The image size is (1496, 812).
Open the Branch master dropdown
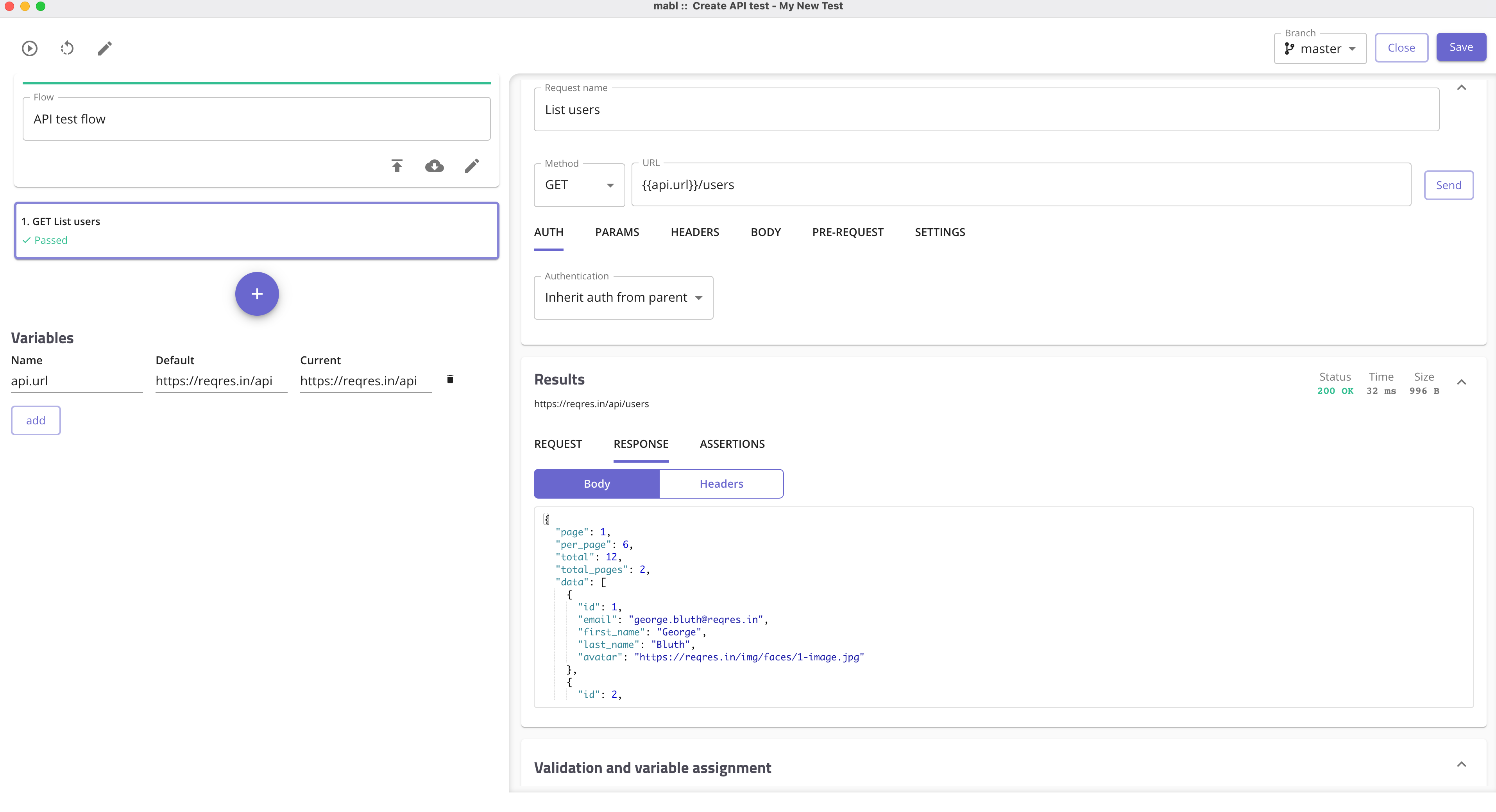click(x=1319, y=49)
